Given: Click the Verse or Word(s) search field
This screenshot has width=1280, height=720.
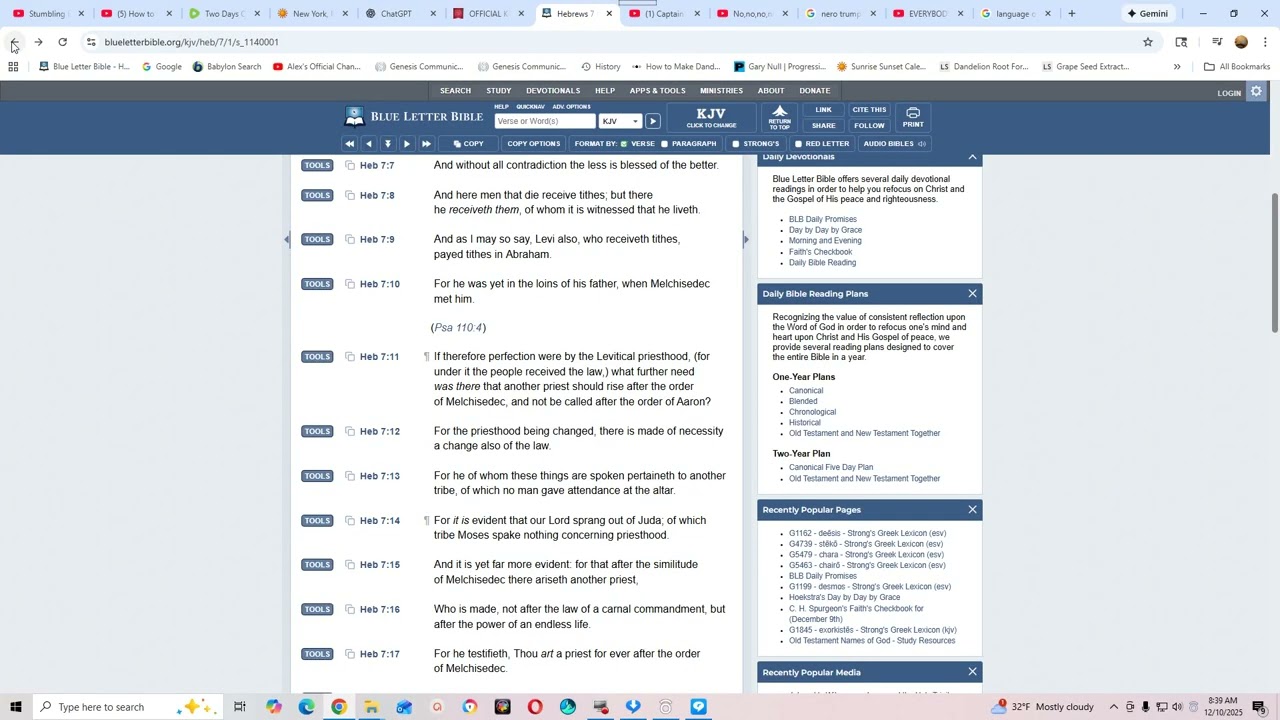Looking at the screenshot, I should [x=545, y=121].
